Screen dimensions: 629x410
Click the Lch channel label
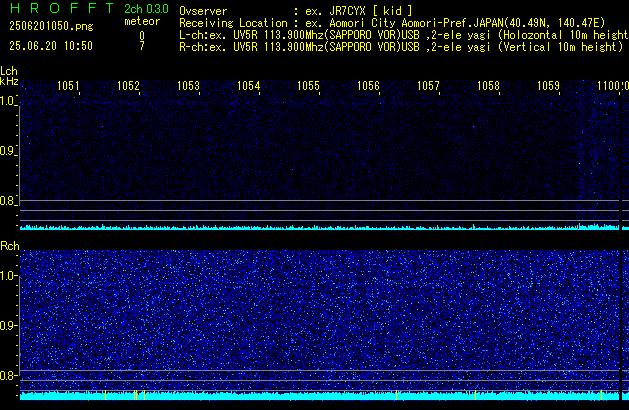(x=9, y=71)
